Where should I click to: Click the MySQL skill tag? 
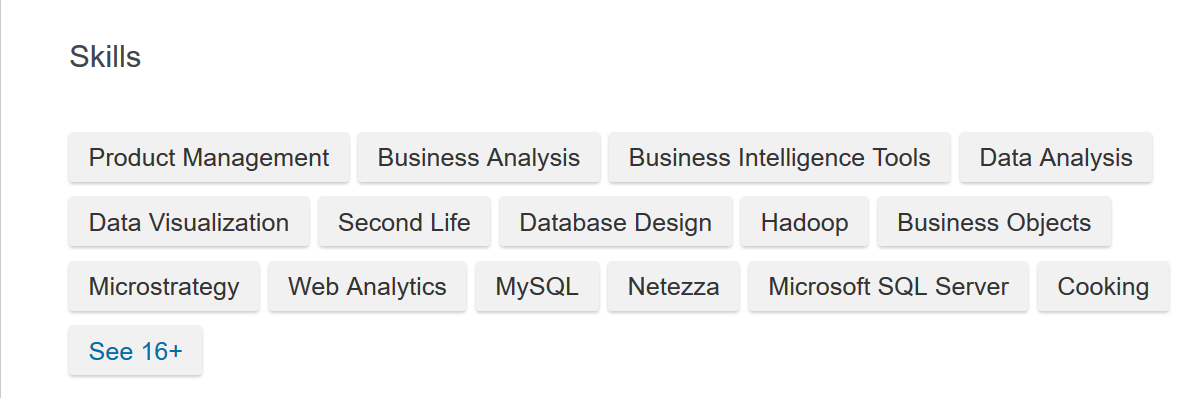537,287
